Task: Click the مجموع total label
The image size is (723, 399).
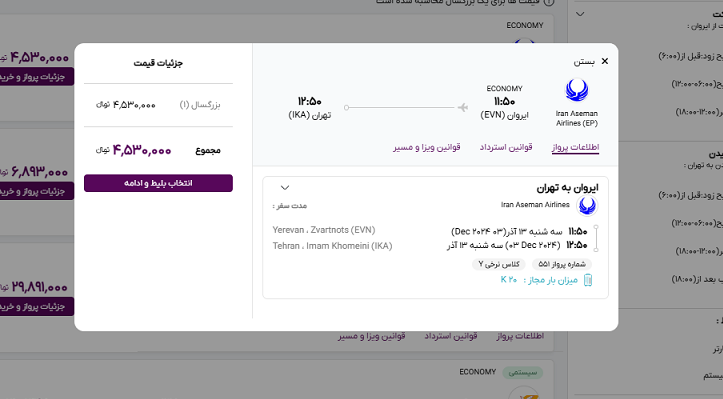Action: [208, 150]
